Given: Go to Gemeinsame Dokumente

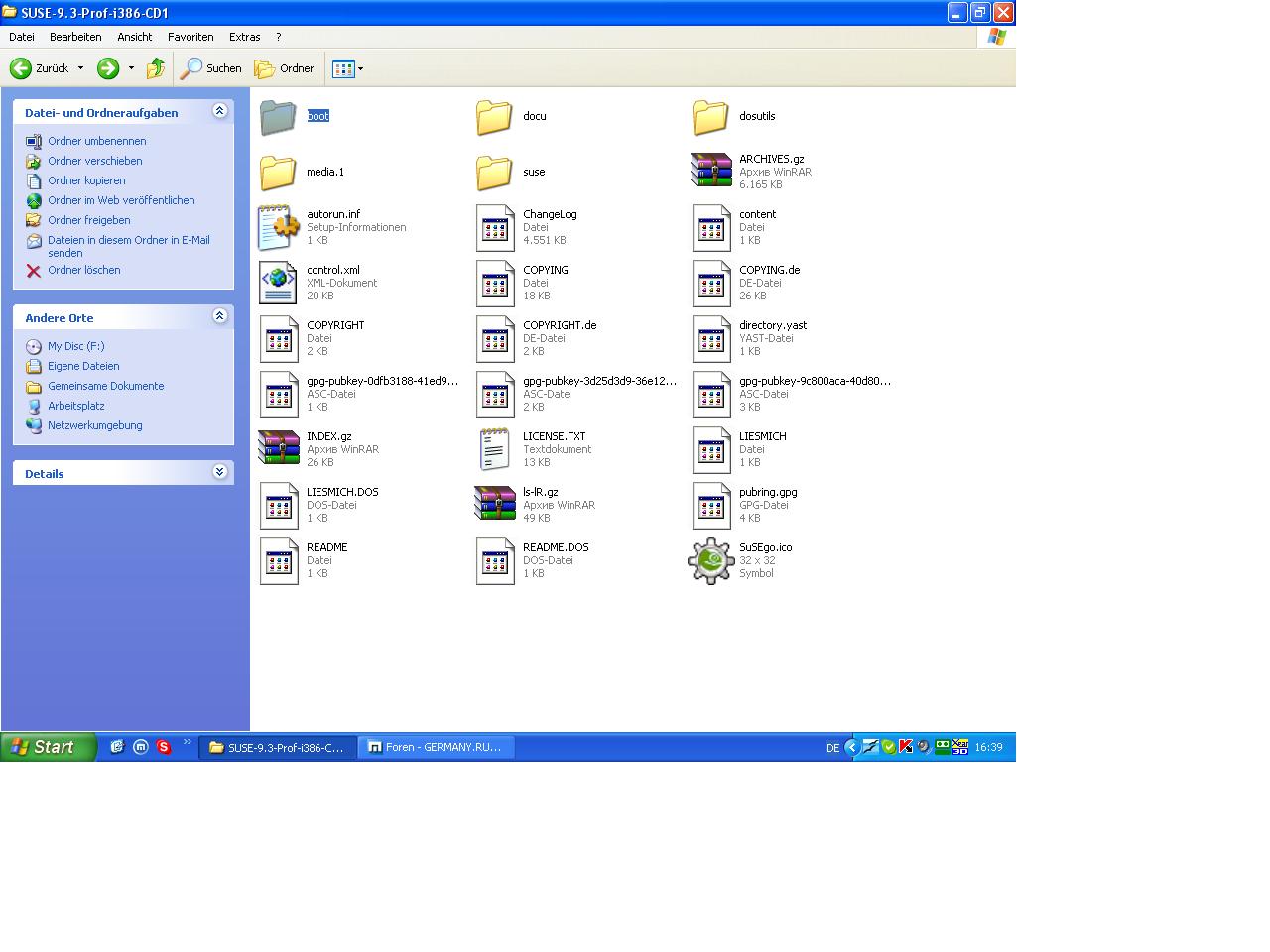Looking at the screenshot, I should click(x=106, y=386).
